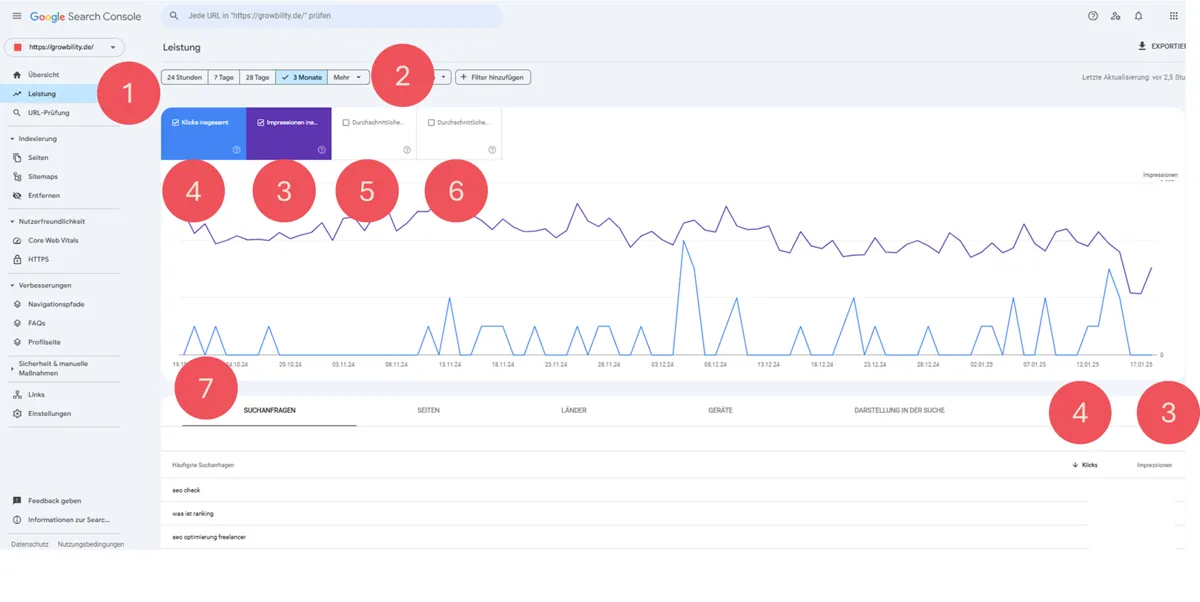Open the Datenschutz link
Screen dimensions: 1200x602
coord(28,544)
